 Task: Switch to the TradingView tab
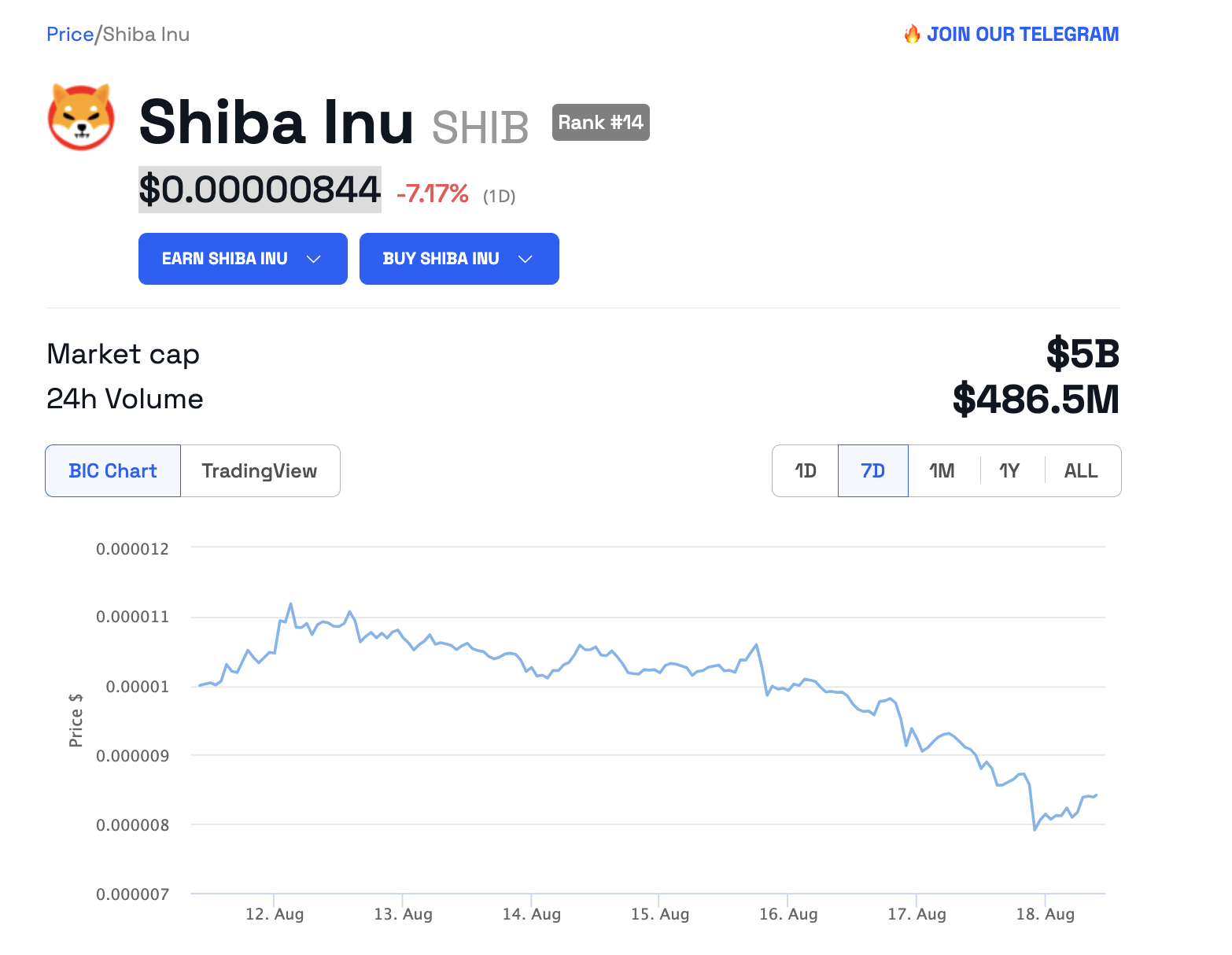click(260, 471)
